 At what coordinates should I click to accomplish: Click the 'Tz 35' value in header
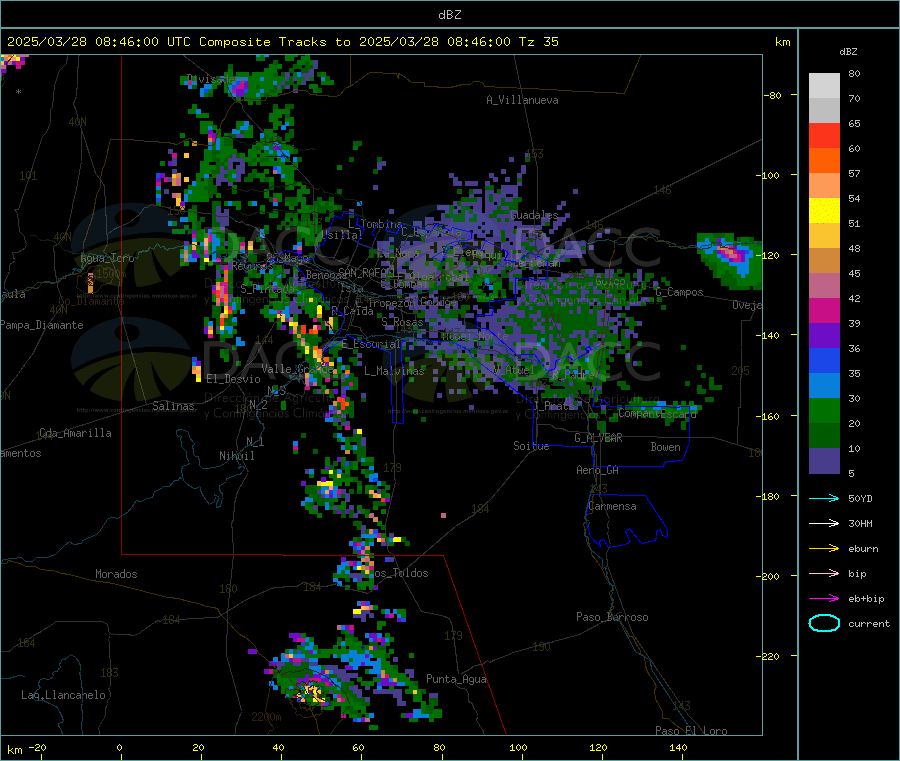pyautogui.click(x=538, y=42)
